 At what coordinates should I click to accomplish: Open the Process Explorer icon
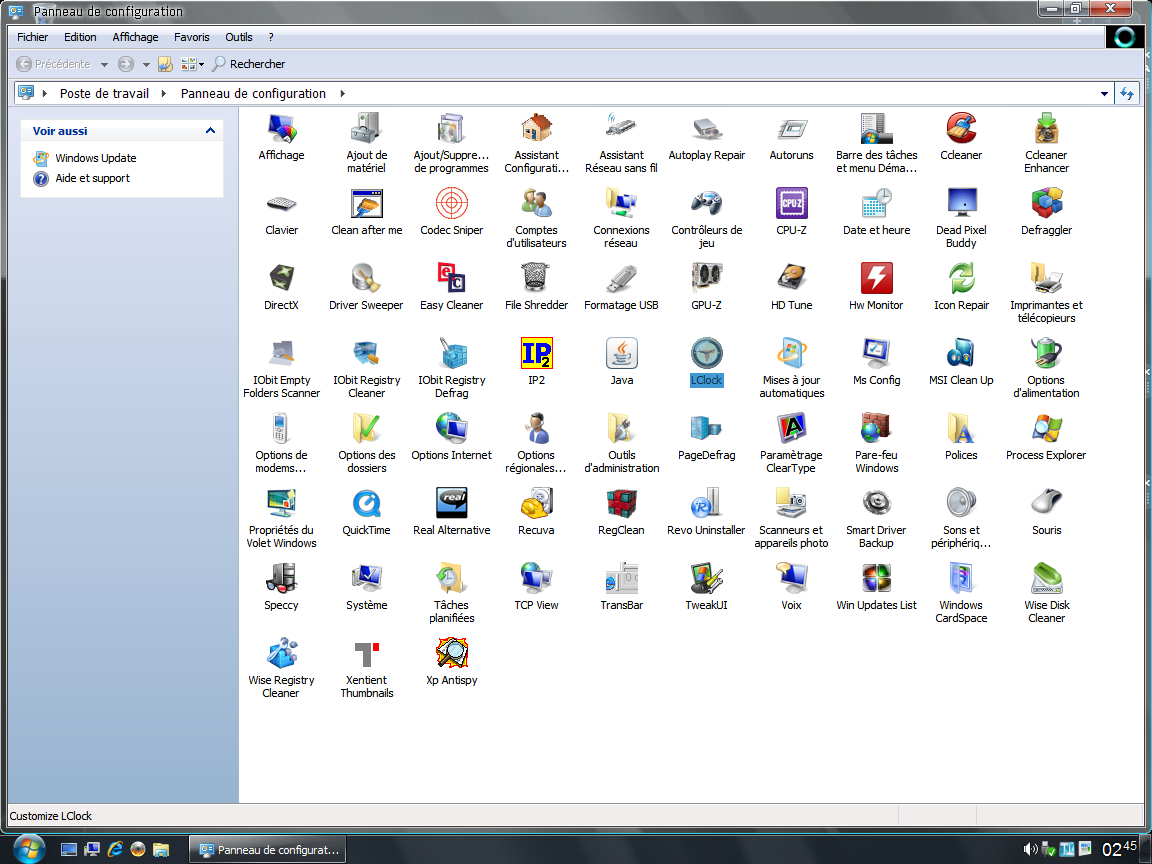tap(1046, 428)
